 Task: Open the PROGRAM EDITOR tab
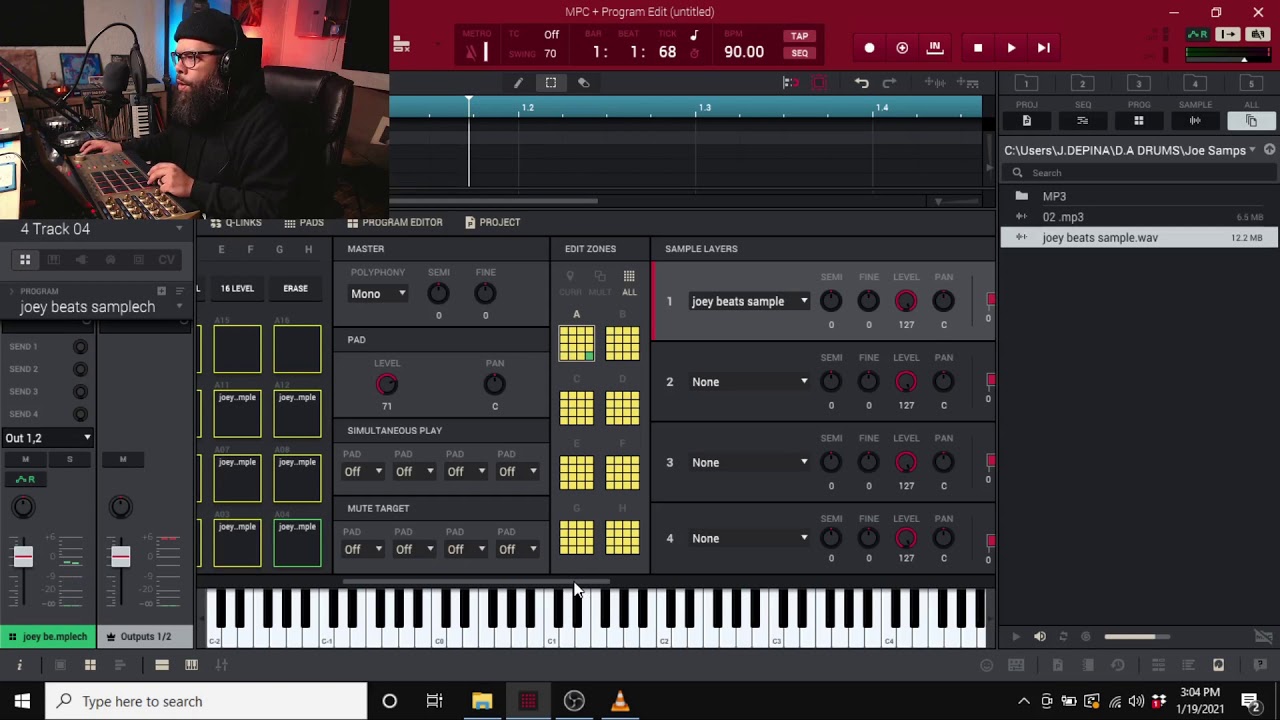[395, 222]
